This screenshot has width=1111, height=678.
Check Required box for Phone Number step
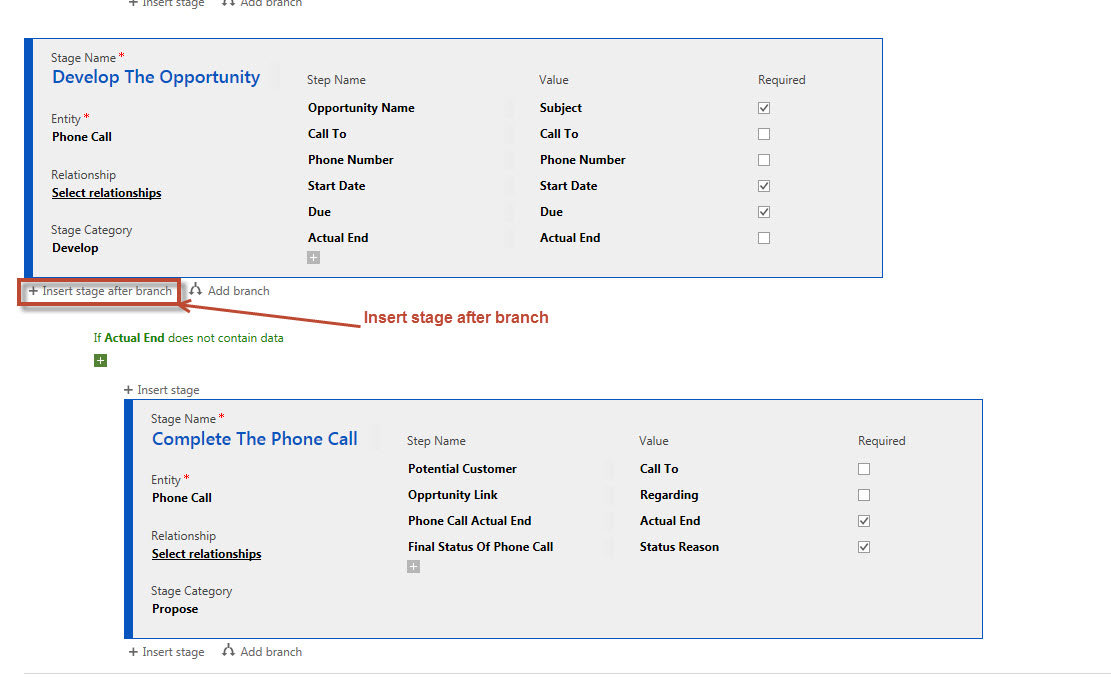(x=764, y=160)
